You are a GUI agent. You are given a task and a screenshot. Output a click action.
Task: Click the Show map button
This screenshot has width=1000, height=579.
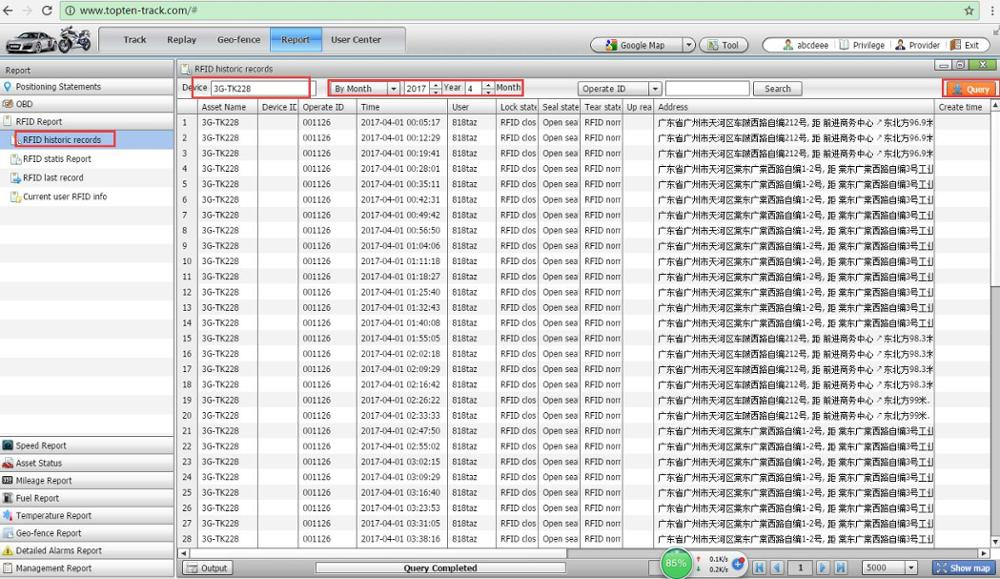(x=963, y=568)
